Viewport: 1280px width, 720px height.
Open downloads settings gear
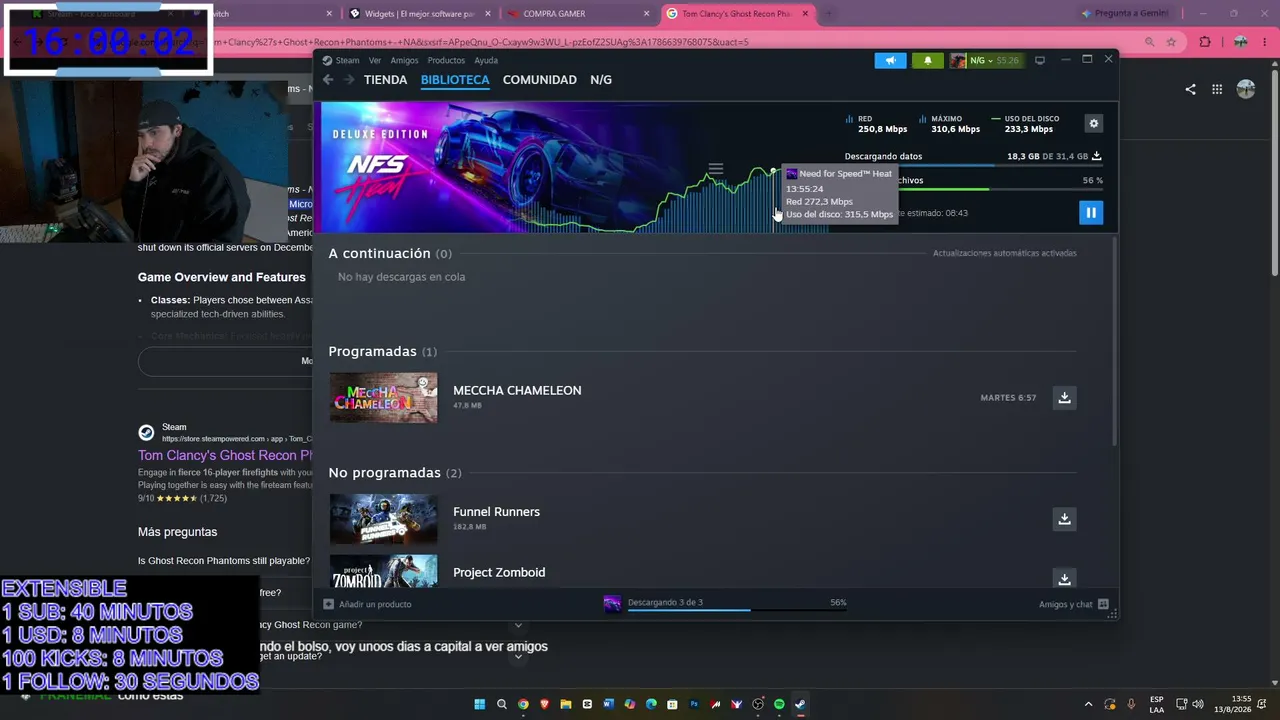pos(1094,123)
